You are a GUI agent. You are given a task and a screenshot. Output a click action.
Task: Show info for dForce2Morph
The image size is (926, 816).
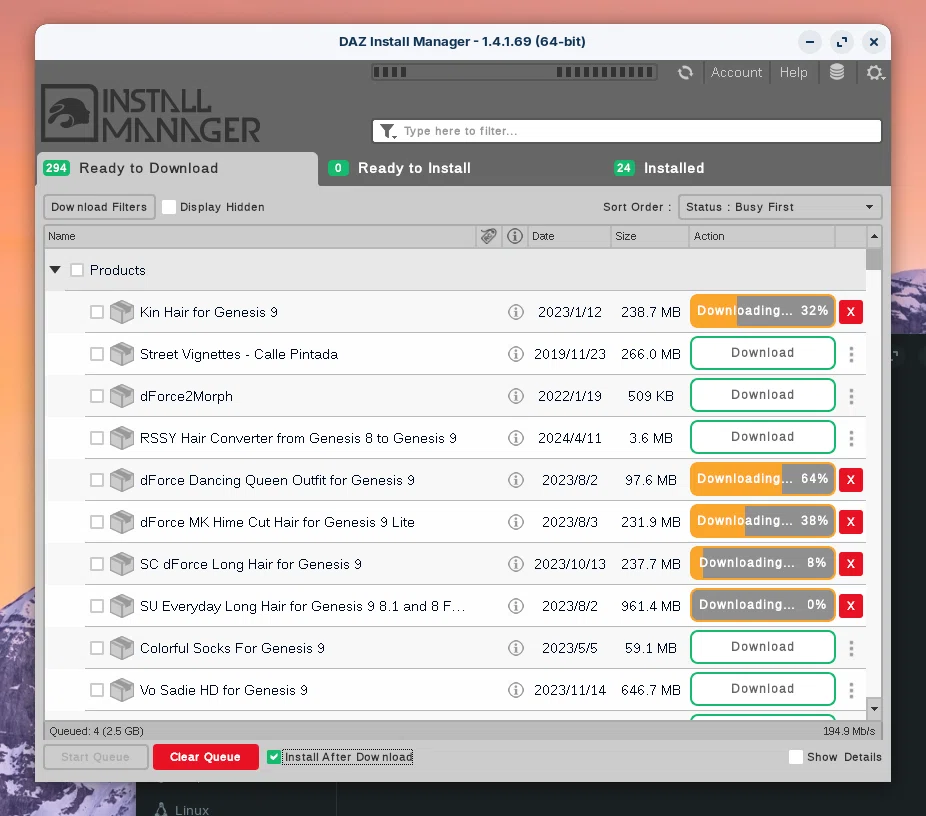pos(516,396)
